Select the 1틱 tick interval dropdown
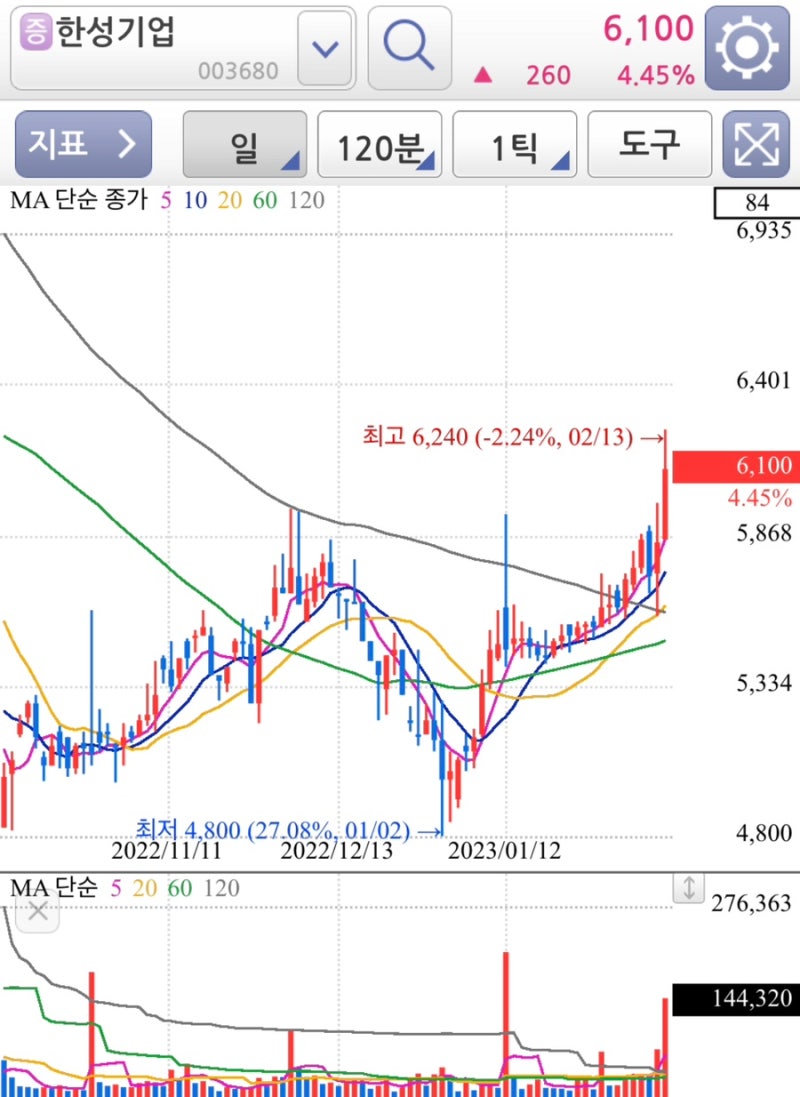 pos(515,144)
